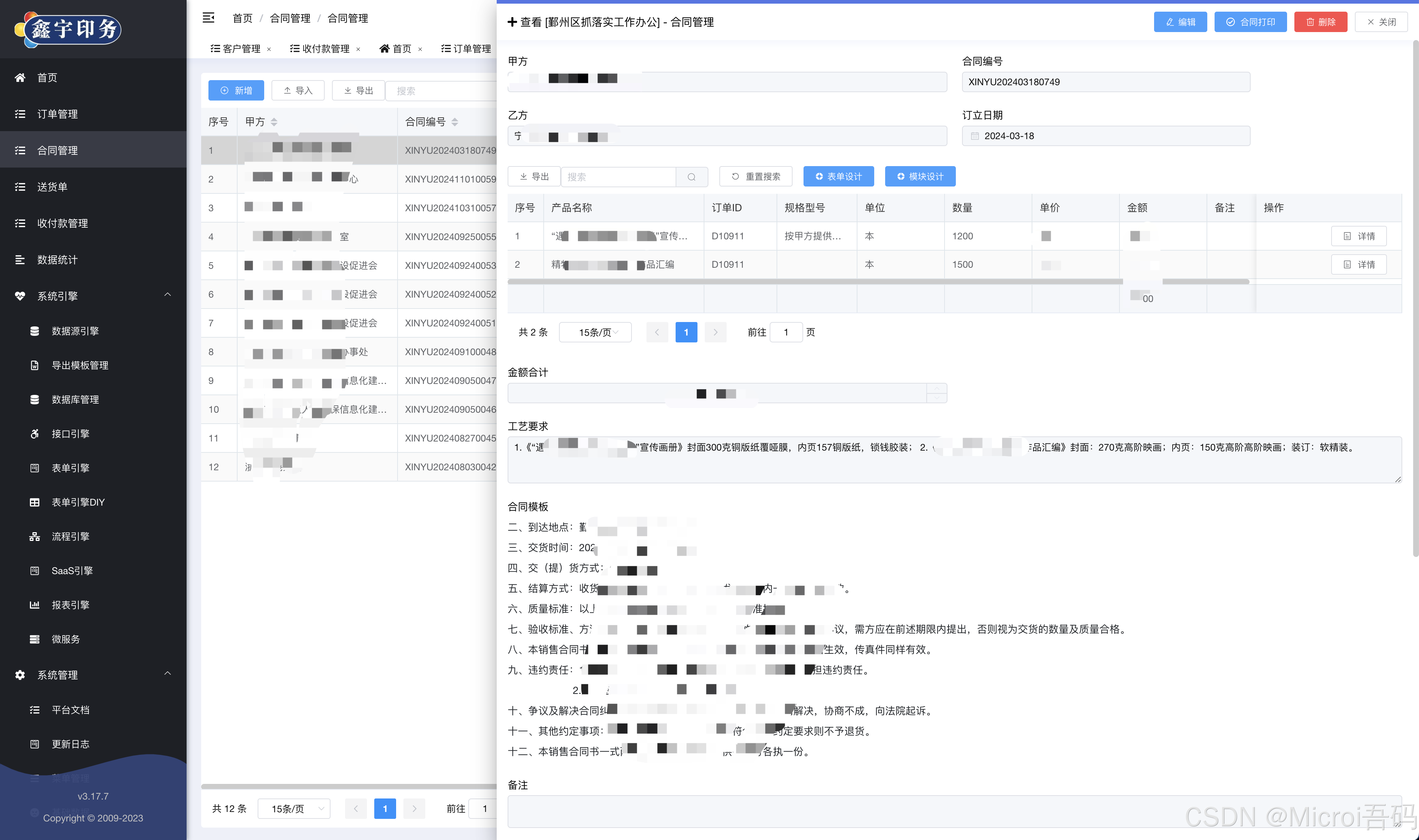Click the 合同打印 print button

click(1250, 22)
